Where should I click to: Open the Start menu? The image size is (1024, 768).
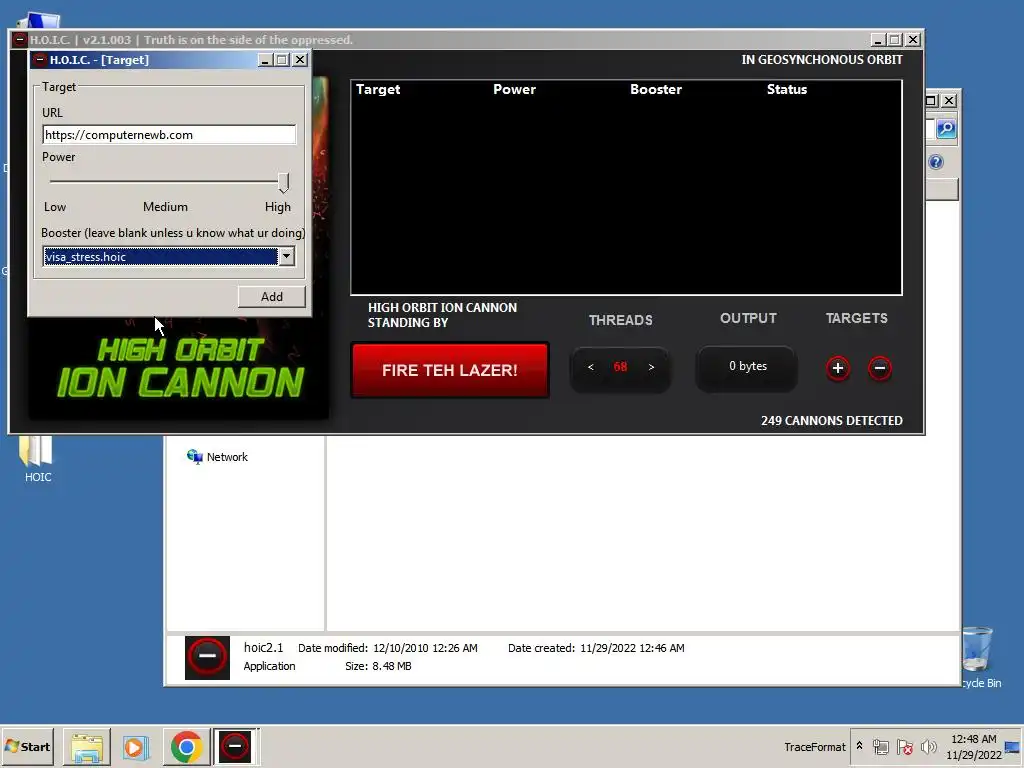coord(28,746)
